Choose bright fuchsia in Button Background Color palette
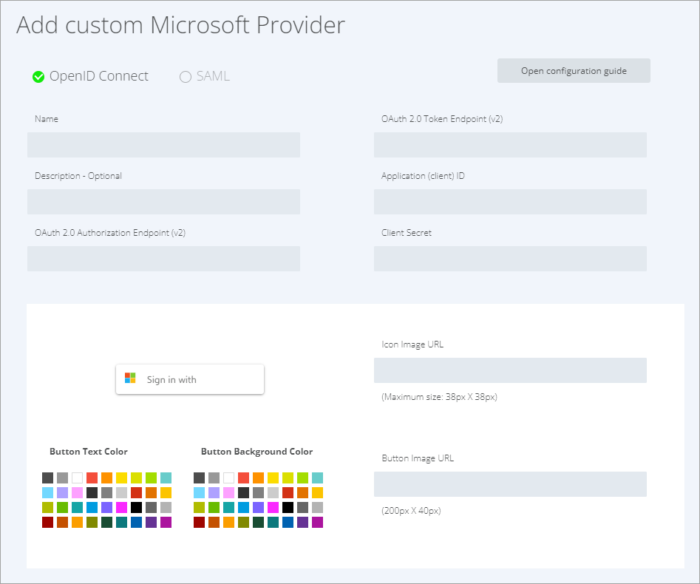Image resolution: width=700 pixels, height=584 pixels. [273, 507]
